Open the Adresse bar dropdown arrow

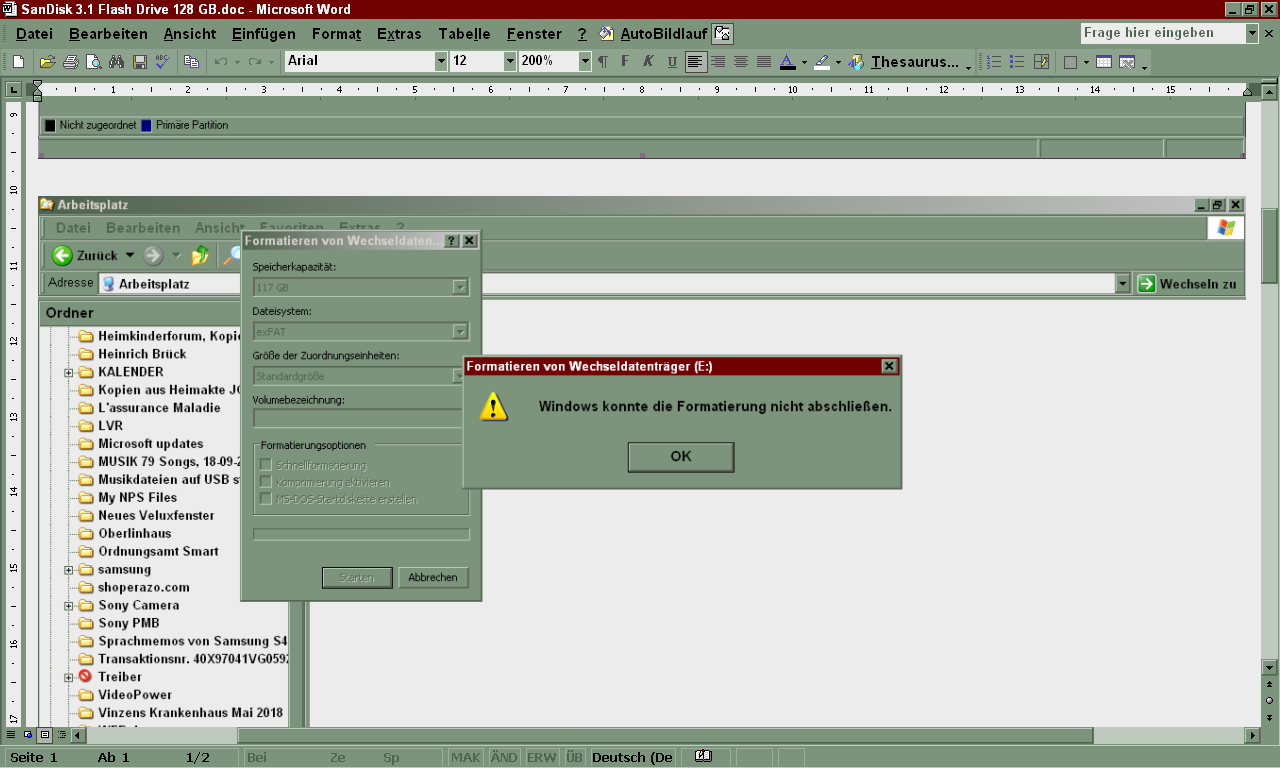[1122, 284]
